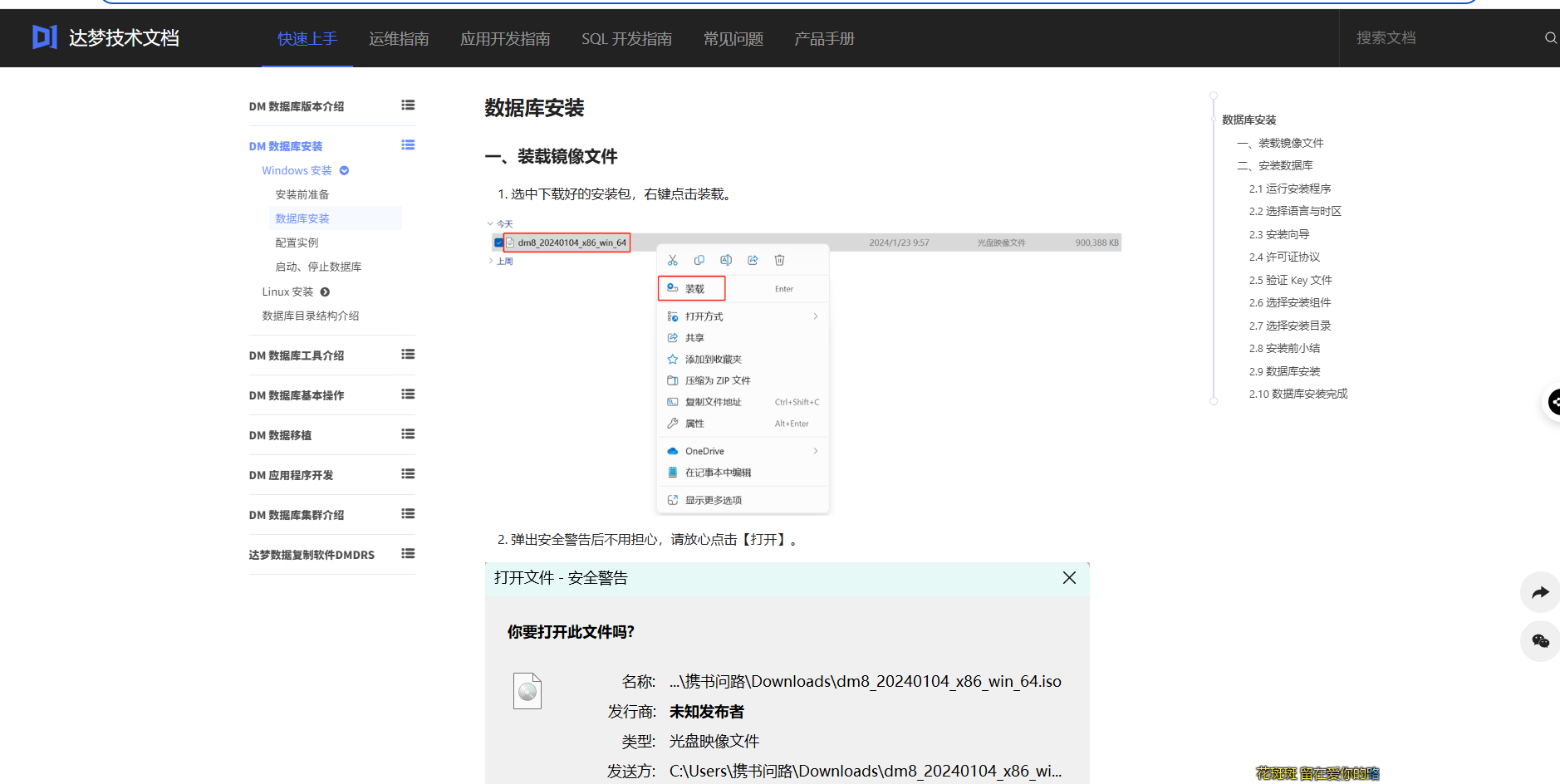Toggle list icon beside 达梦数据复制软件DMDRS
The image size is (1560, 784).
click(408, 554)
